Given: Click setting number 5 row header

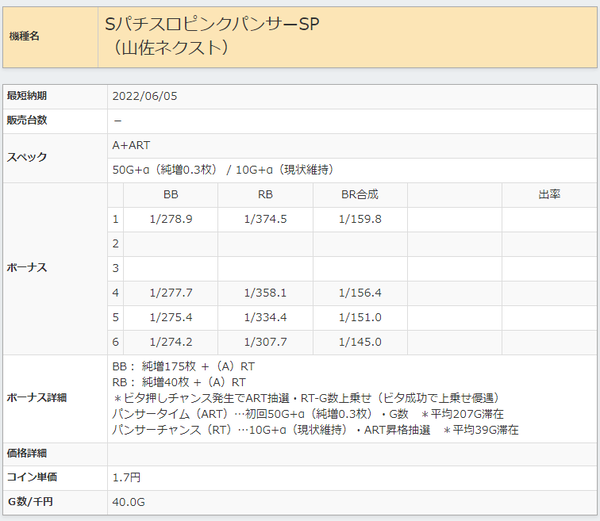Looking at the screenshot, I should [x=116, y=317].
